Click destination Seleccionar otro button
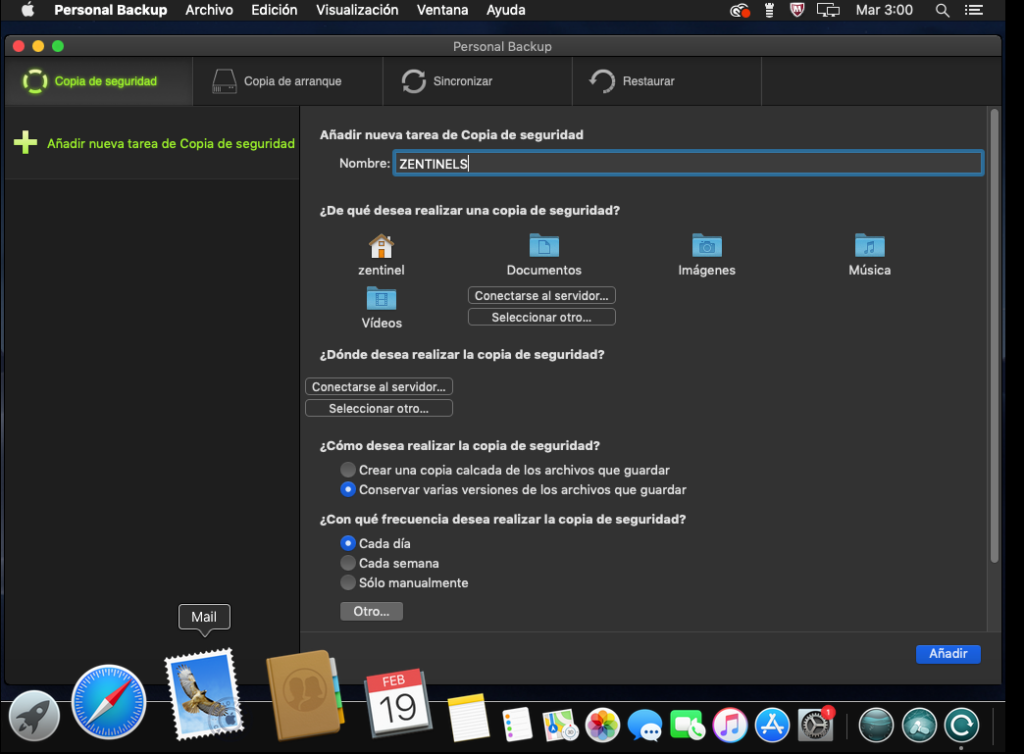Viewport: 1024px width, 754px height. click(x=379, y=408)
